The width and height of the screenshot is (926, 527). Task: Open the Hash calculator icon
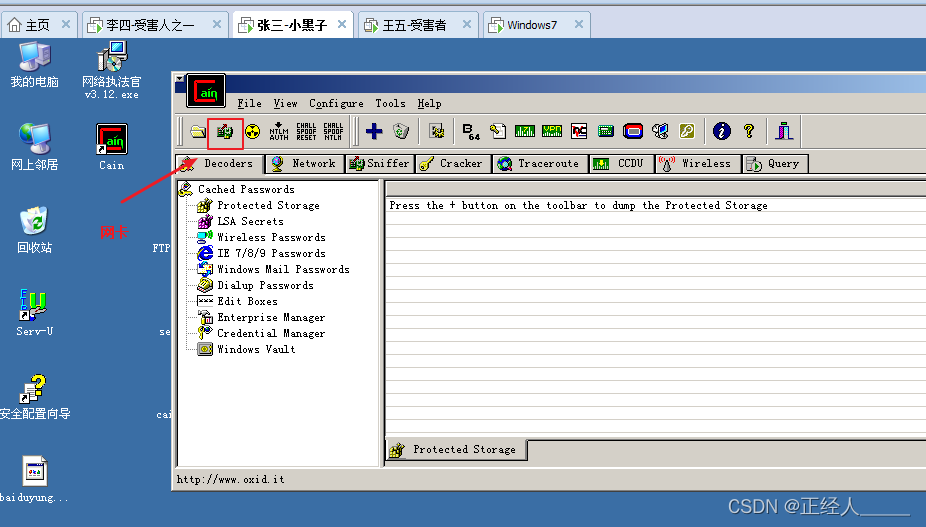(x=606, y=131)
